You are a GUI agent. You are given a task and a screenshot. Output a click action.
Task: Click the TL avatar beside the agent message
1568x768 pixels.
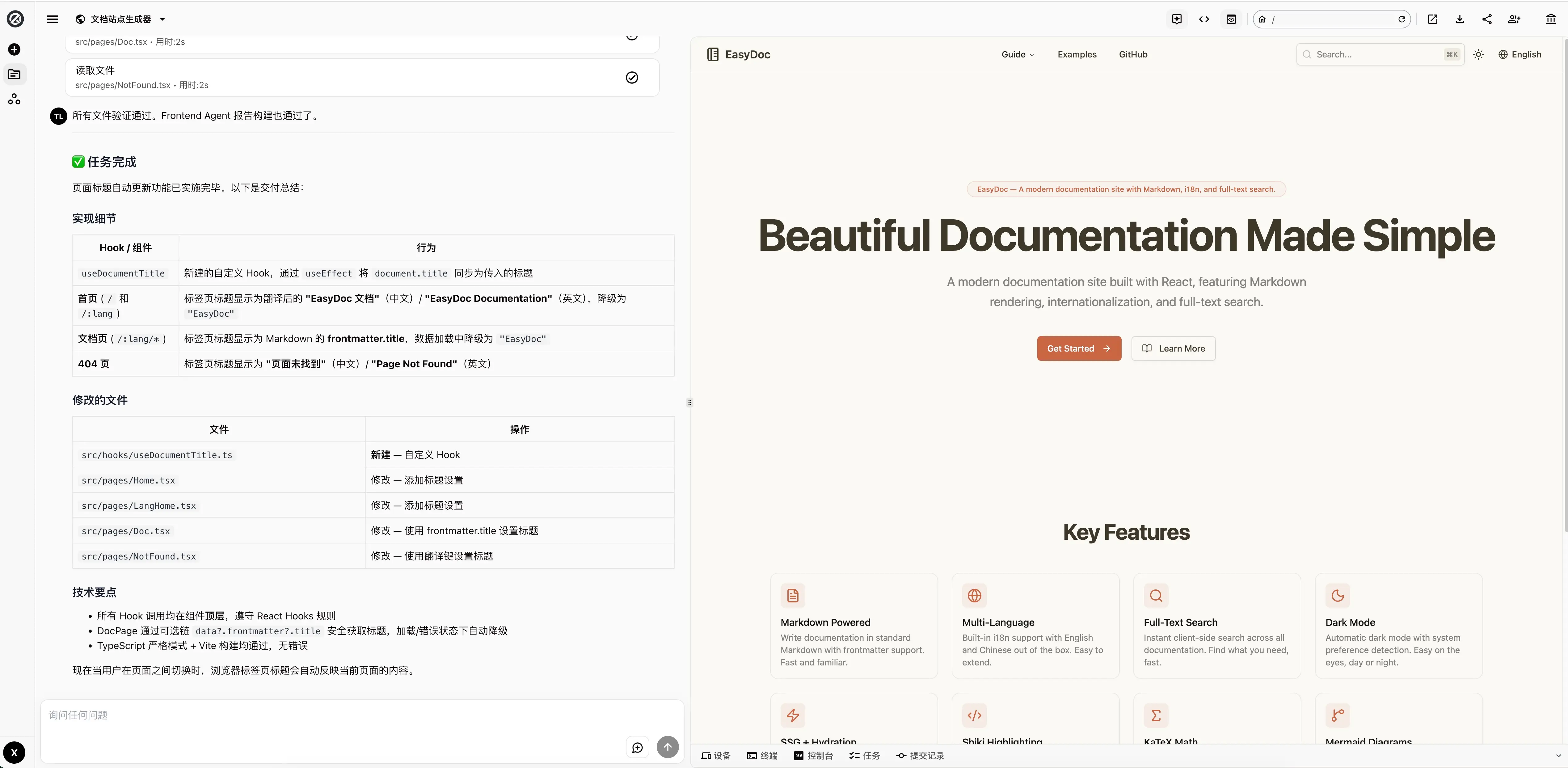(58, 116)
